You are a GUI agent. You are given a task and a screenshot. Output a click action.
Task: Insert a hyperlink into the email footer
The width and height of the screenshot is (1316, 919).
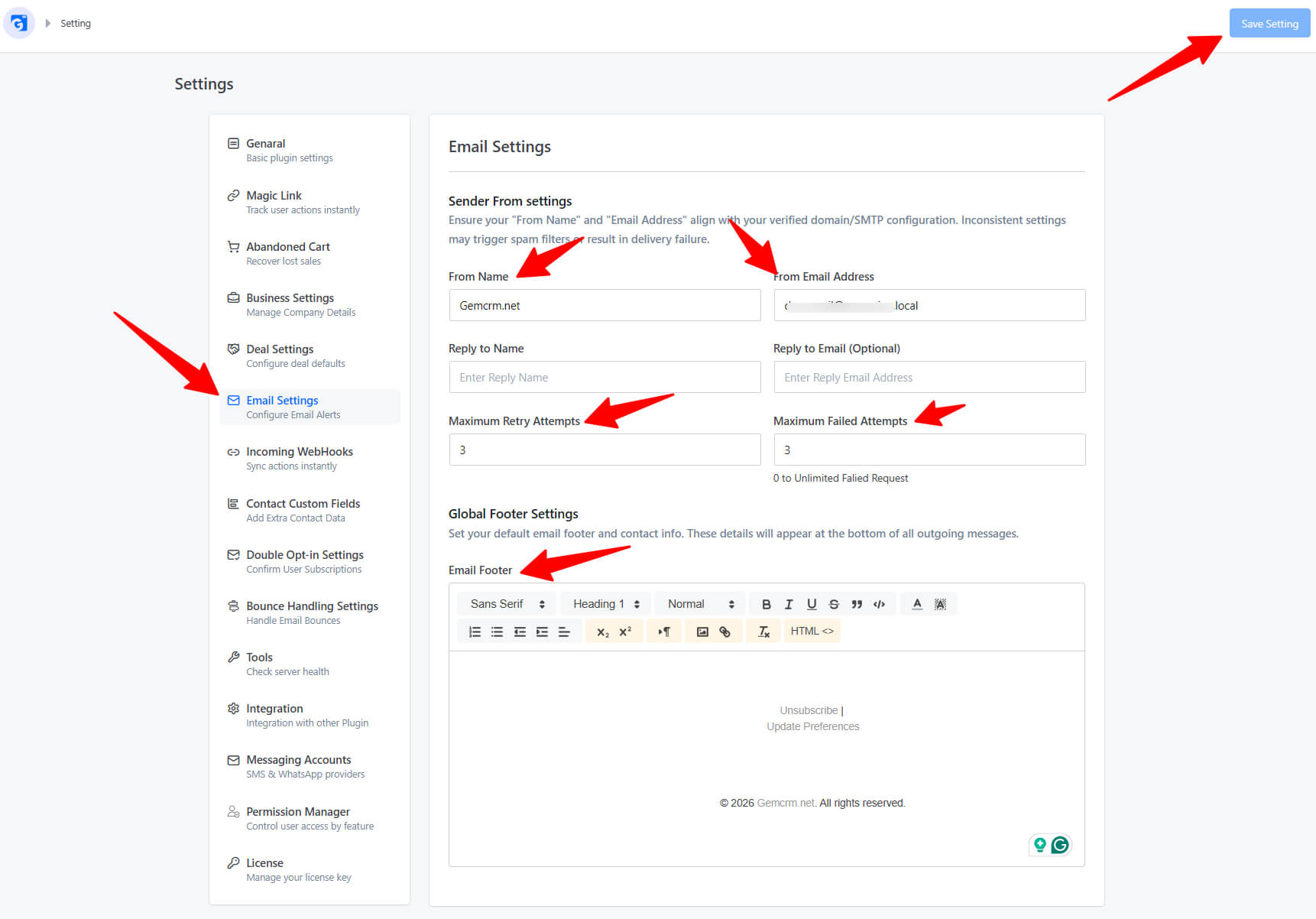pyautogui.click(x=725, y=632)
